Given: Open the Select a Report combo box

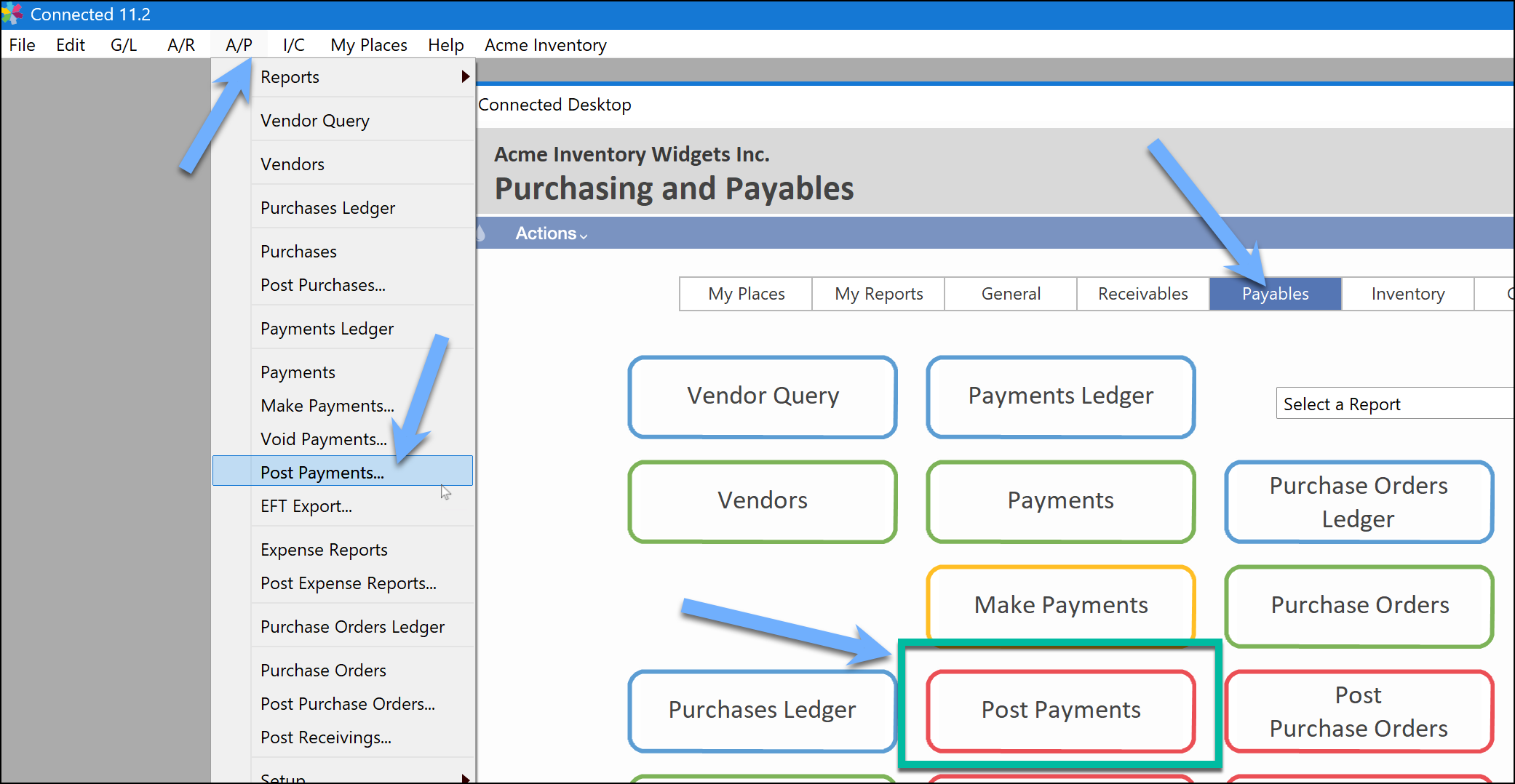Looking at the screenshot, I should click(x=1394, y=404).
